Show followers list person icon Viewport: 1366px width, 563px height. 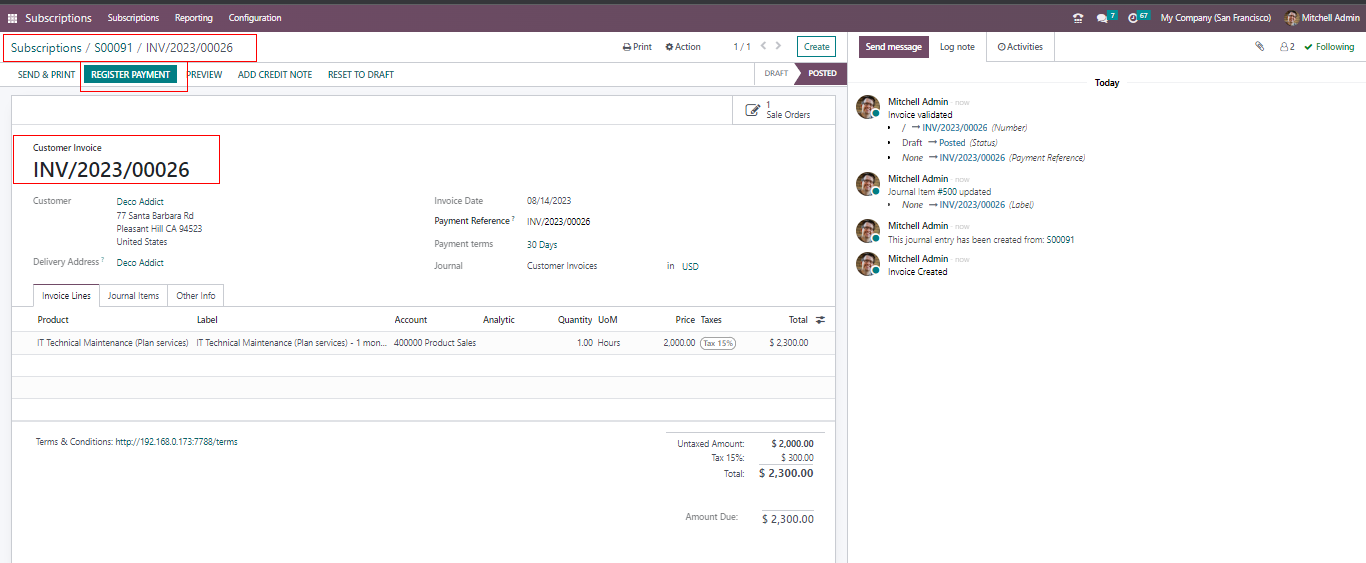[1286, 47]
